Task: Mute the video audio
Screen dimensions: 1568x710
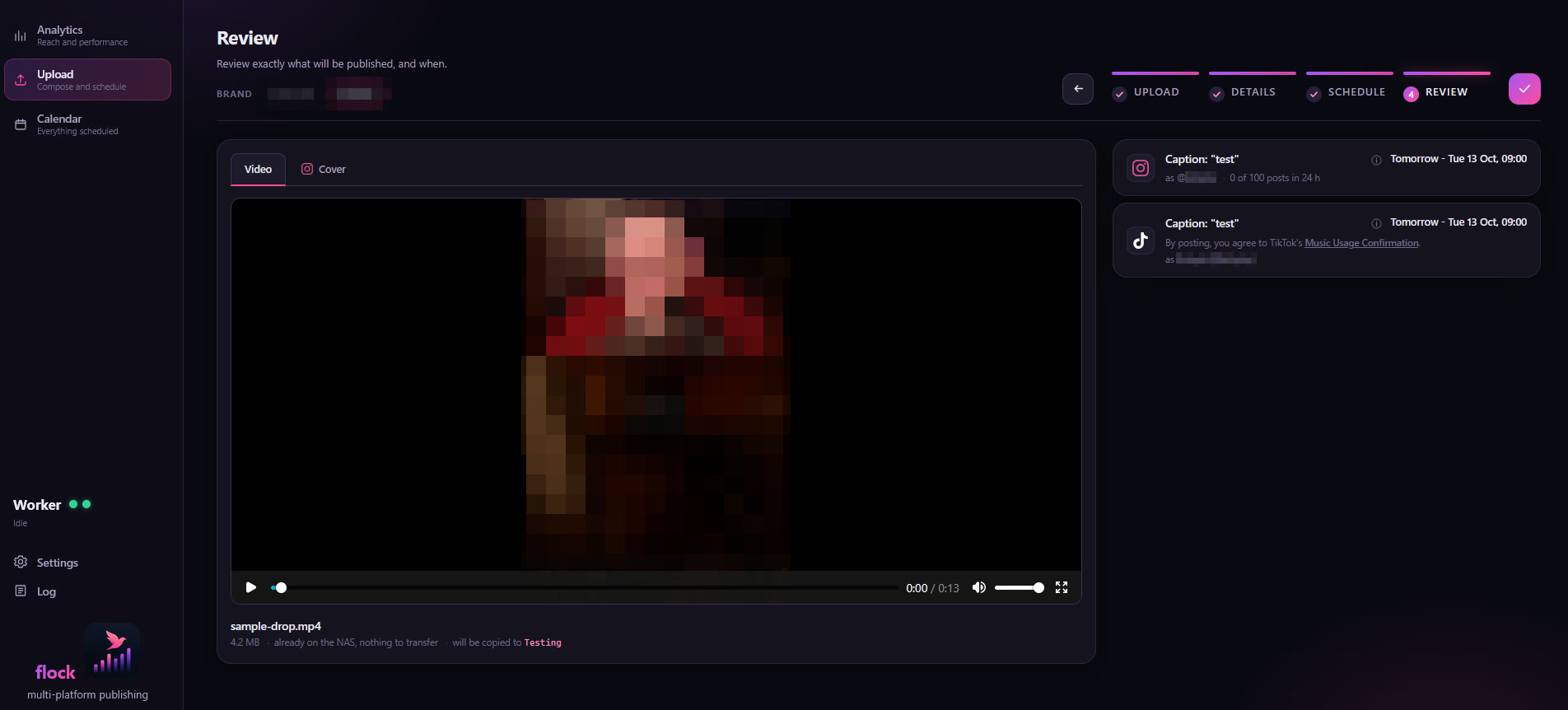Action: coord(979,587)
